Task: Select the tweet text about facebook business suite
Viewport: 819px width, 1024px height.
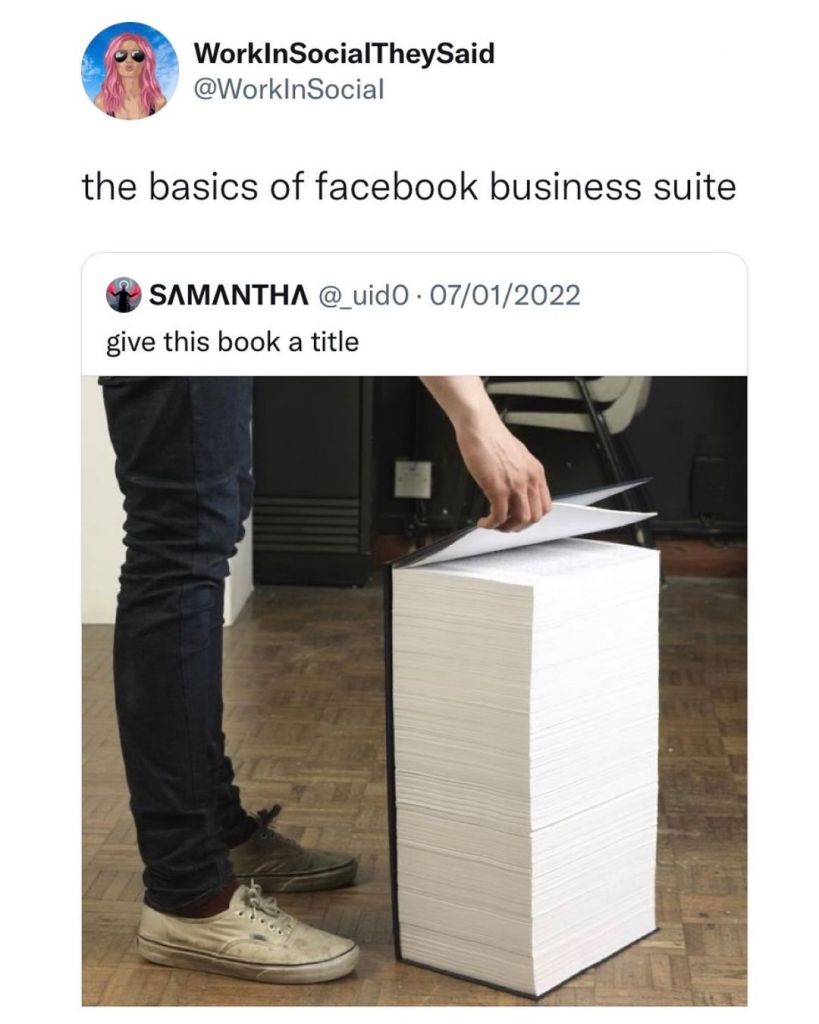Action: click(409, 187)
